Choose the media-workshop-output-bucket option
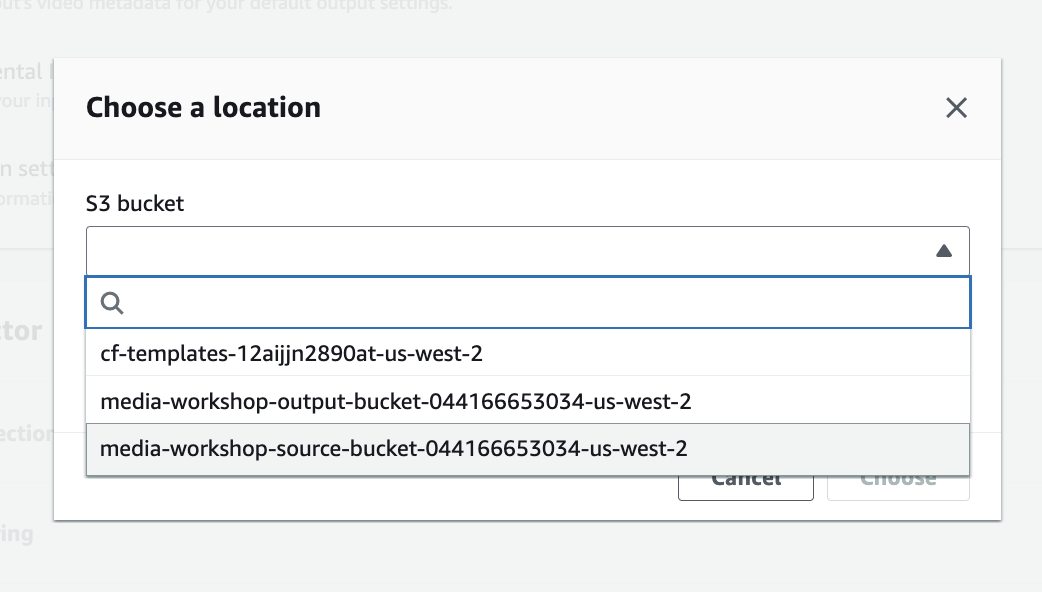This screenshot has width=1042, height=592. point(396,401)
